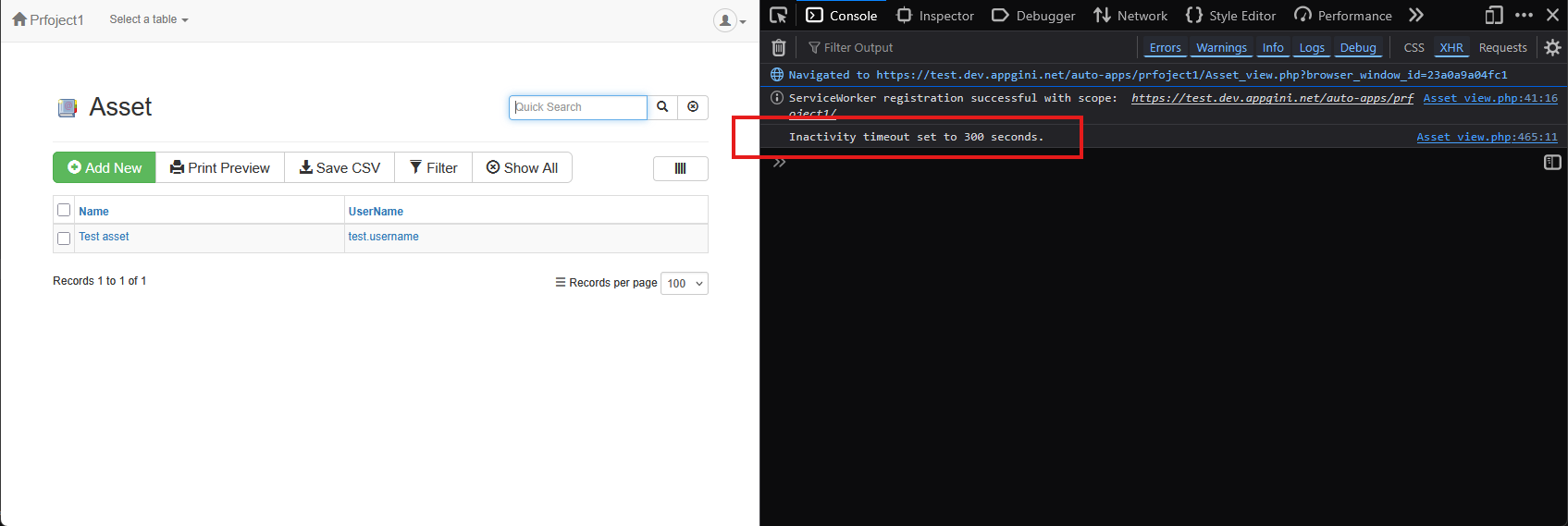The width and height of the screenshot is (1568, 526).
Task: Click into the Quick Search field
Action: click(x=578, y=107)
